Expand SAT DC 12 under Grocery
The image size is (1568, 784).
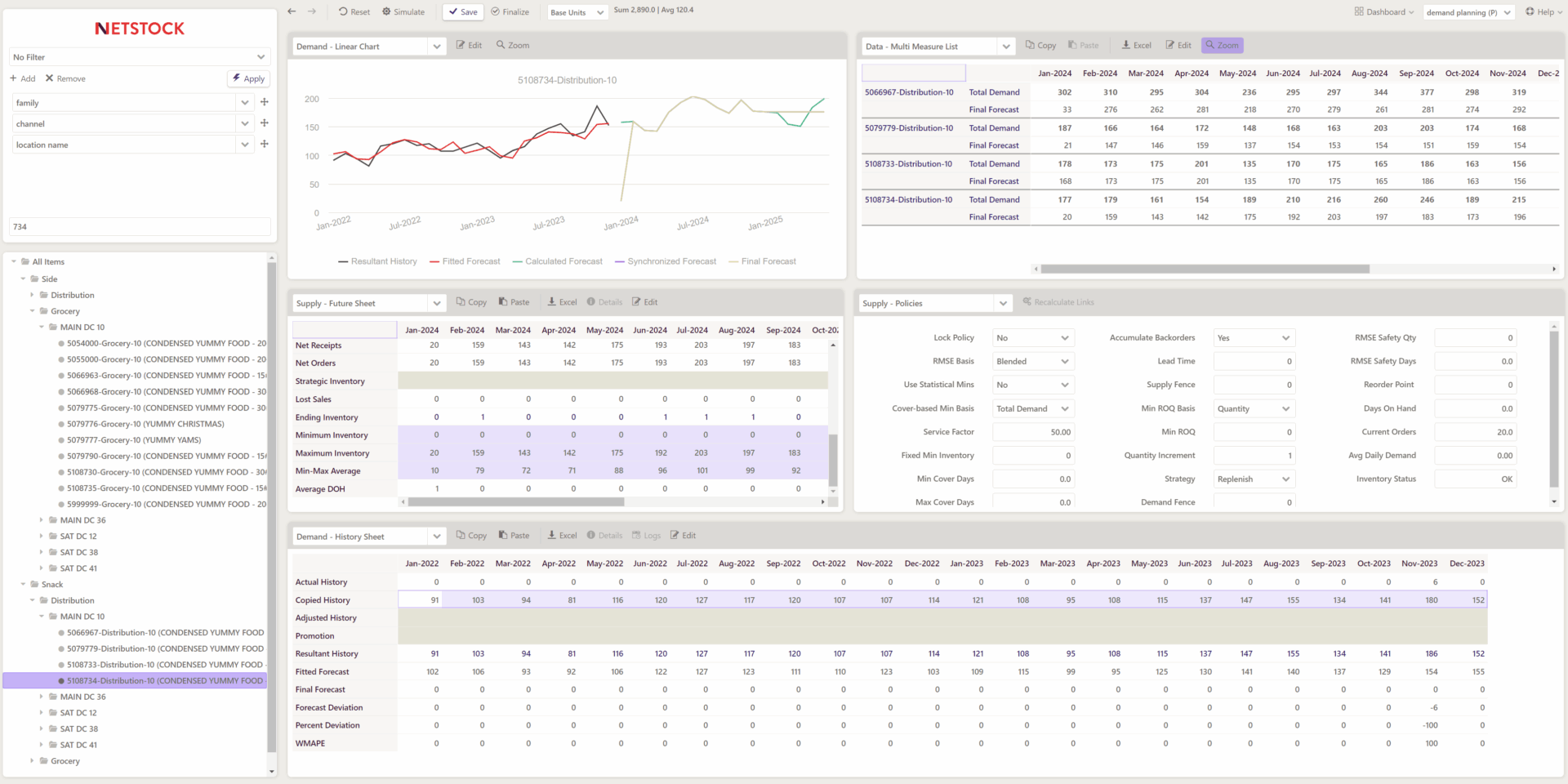click(42, 536)
